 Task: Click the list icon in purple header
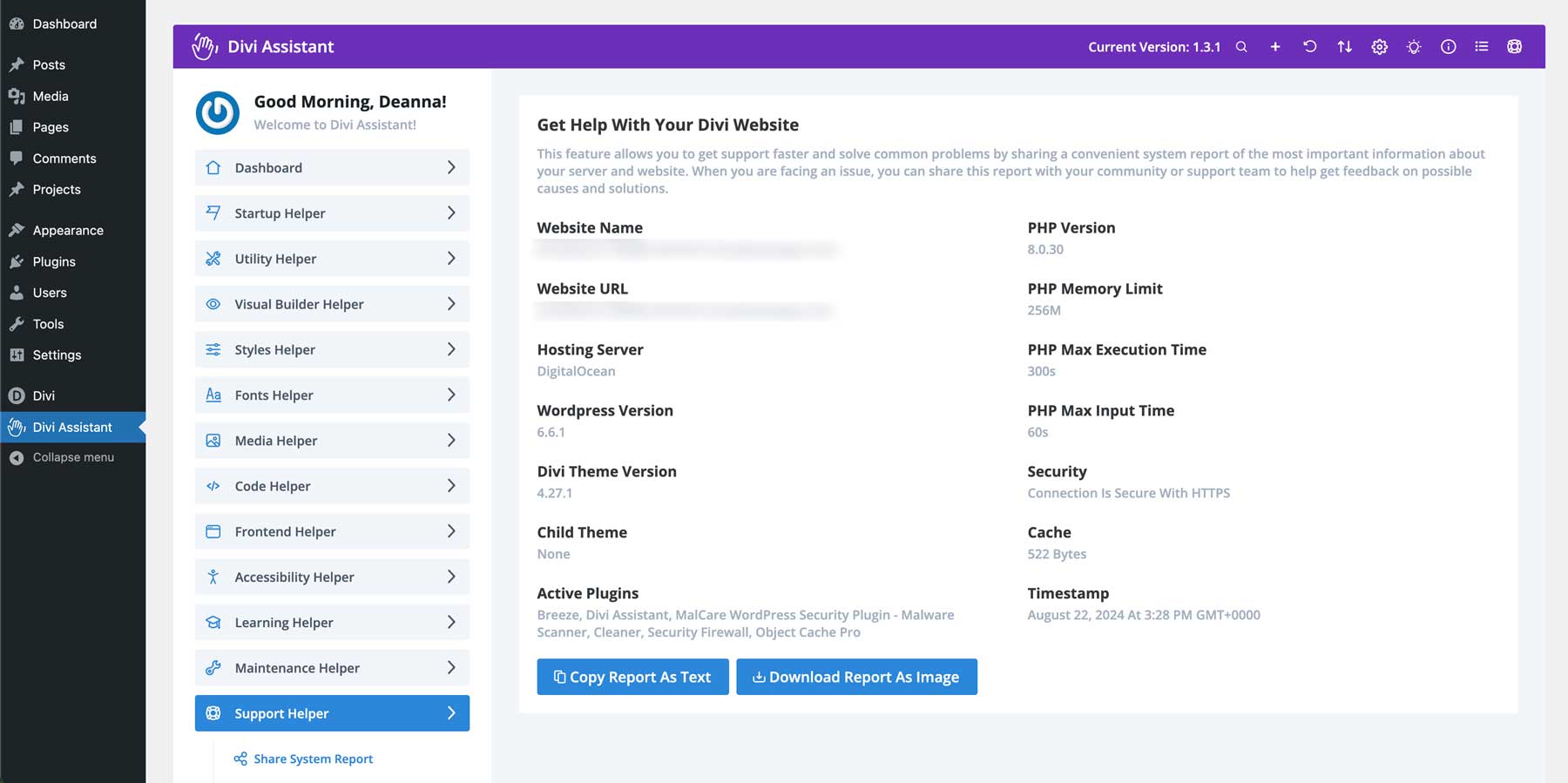point(1482,47)
